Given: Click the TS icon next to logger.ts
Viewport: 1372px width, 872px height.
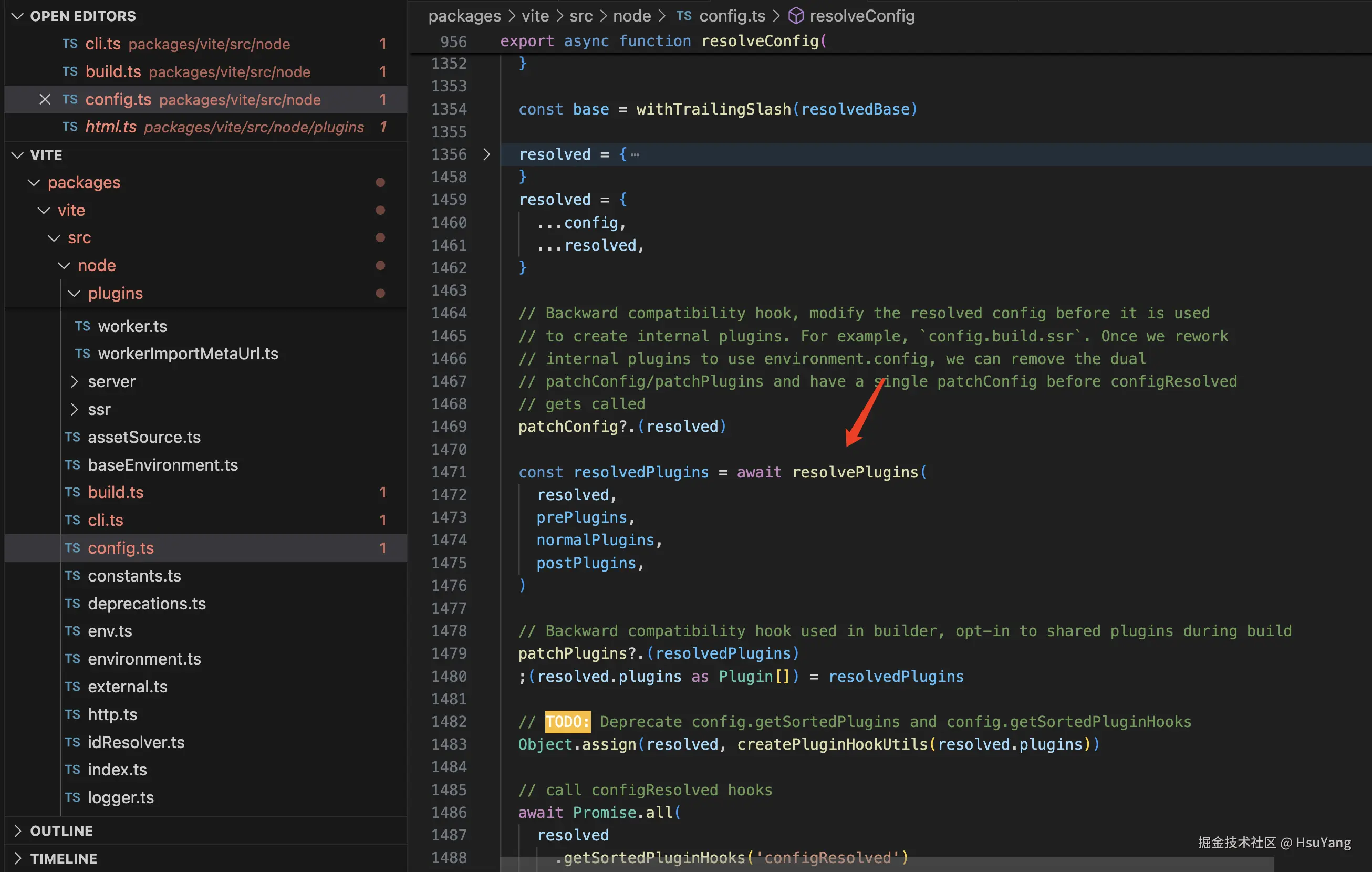Looking at the screenshot, I should point(72,797).
